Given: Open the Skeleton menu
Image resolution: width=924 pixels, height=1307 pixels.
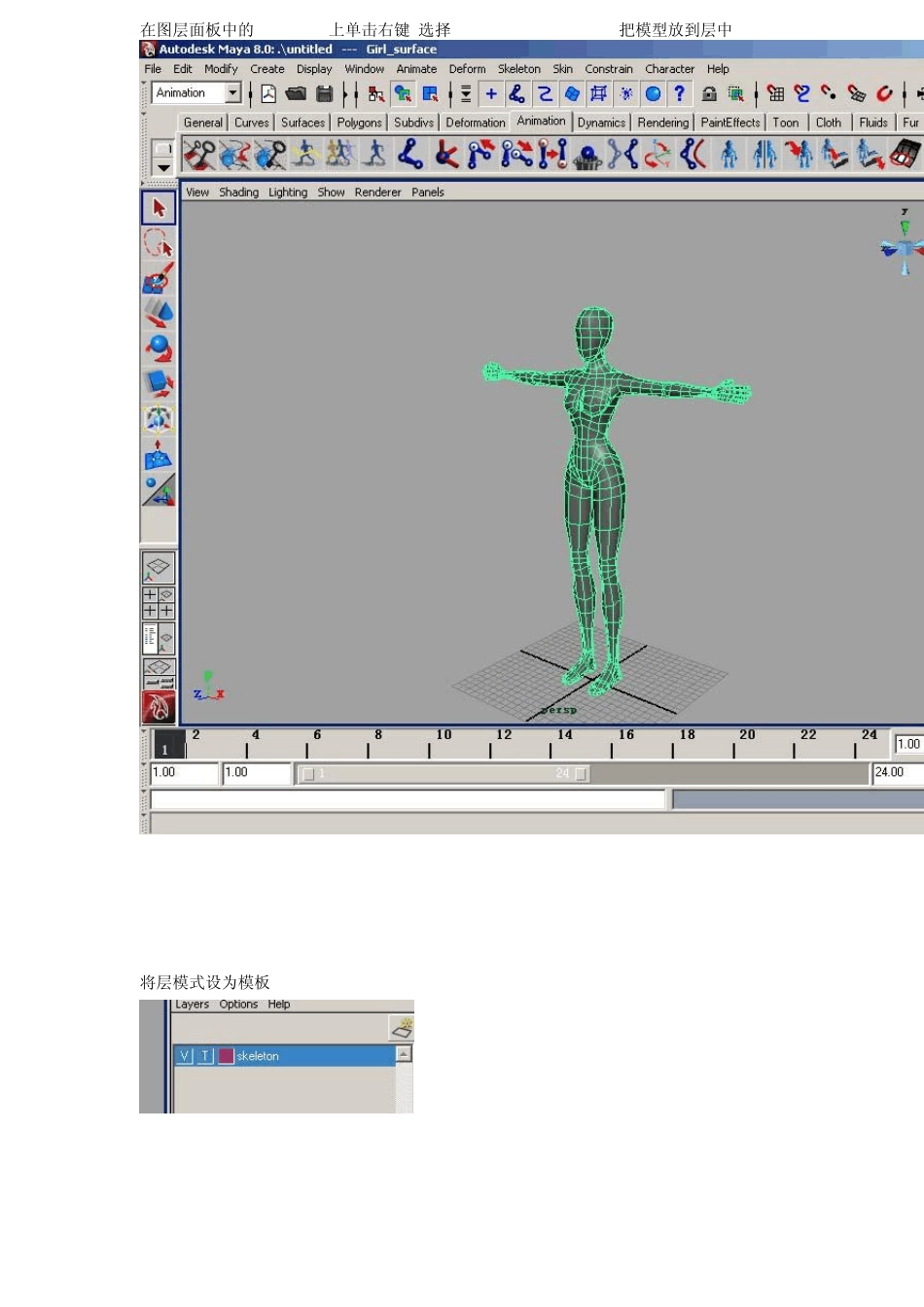Looking at the screenshot, I should pyautogui.click(x=519, y=69).
